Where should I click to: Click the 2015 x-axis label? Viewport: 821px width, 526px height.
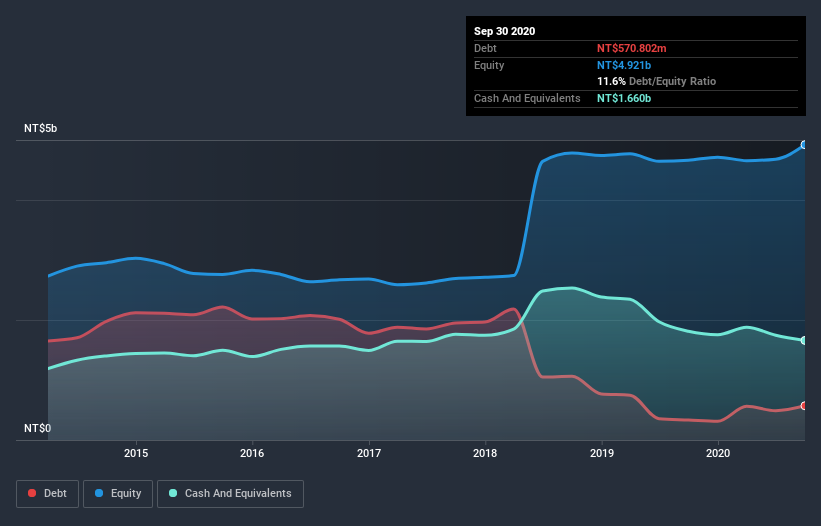pyautogui.click(x=136, y=453)
